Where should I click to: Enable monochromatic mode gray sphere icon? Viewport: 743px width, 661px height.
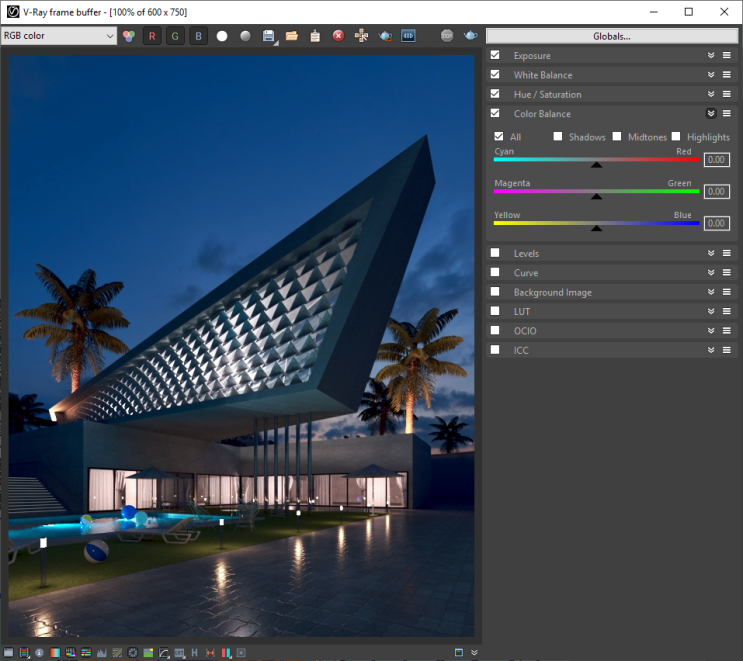(x=245, y=36)
